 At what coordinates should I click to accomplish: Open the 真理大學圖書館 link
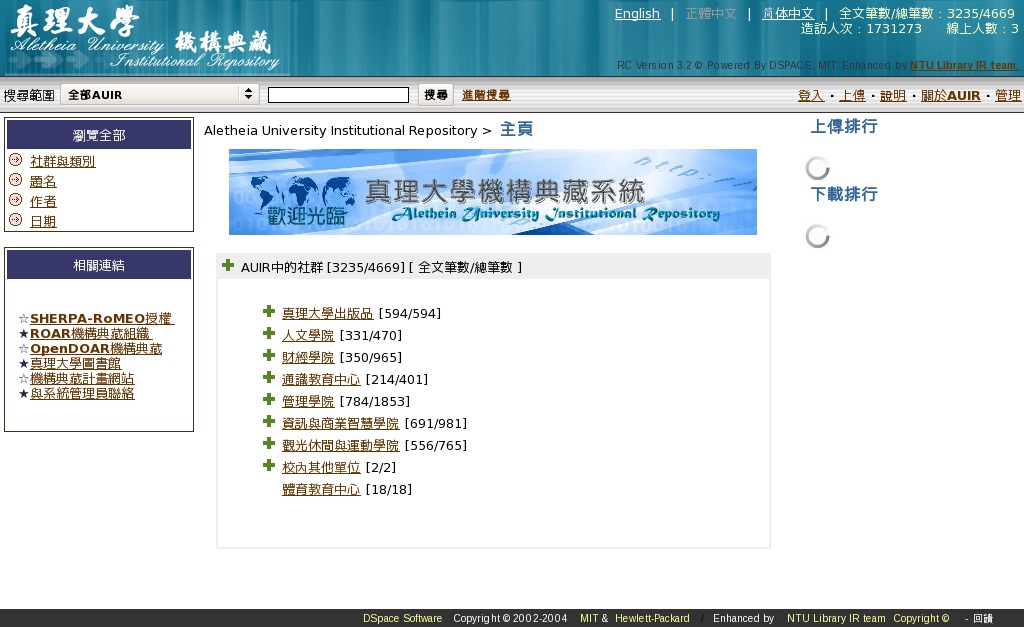tap(76, 363)
